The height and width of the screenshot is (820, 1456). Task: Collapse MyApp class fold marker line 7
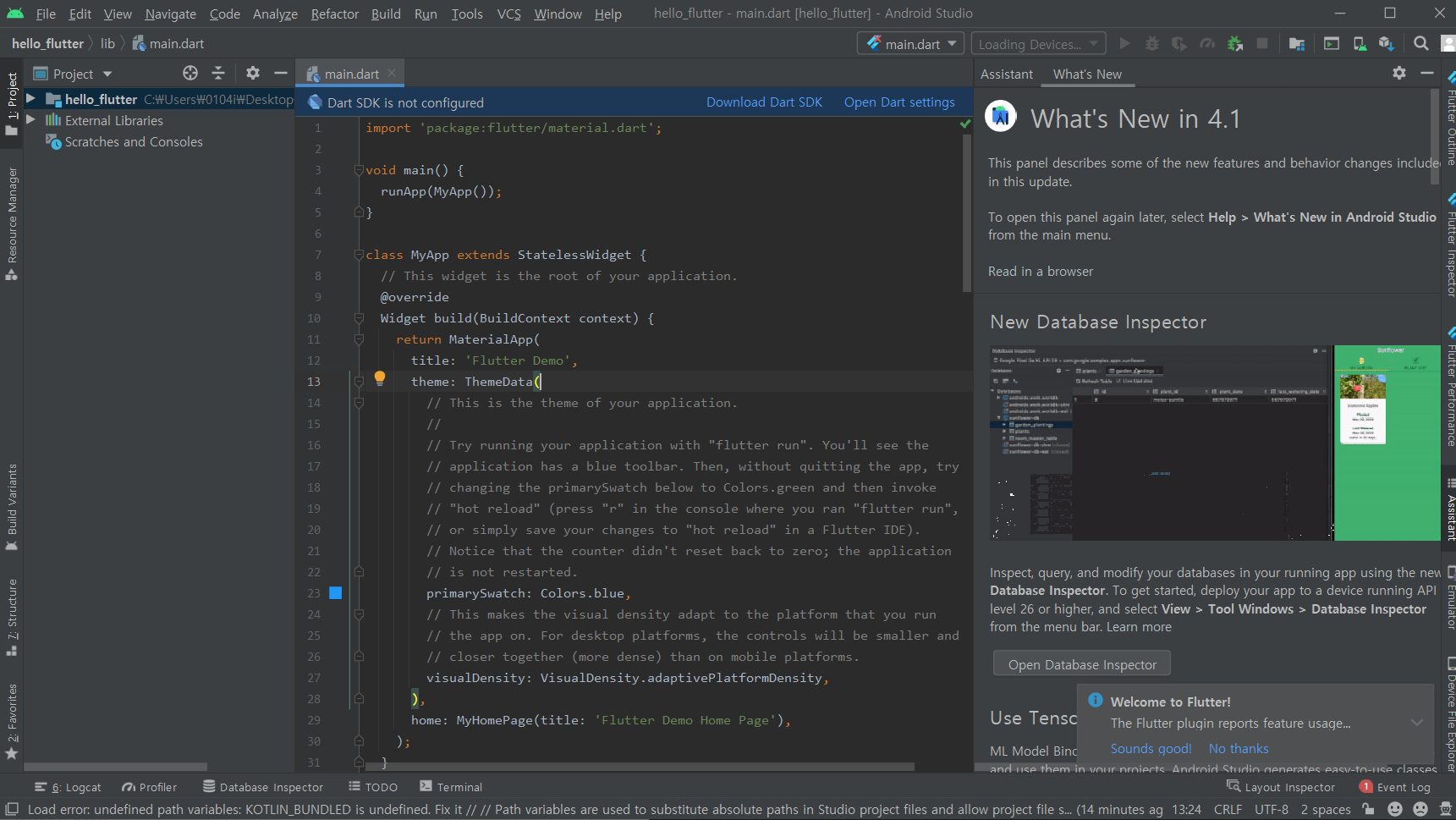click(x=359, y=255)
